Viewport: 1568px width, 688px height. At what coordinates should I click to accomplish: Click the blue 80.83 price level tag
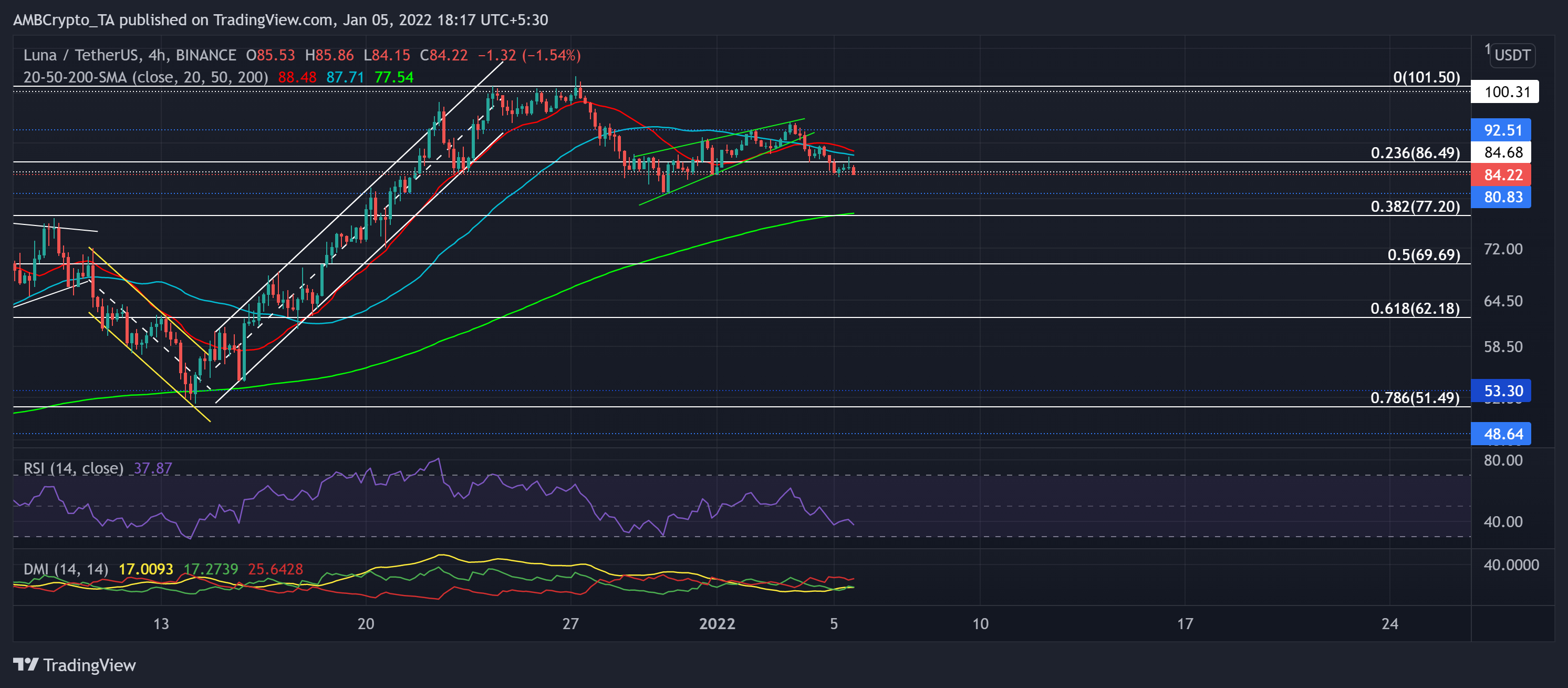(x=1502, y=197)
